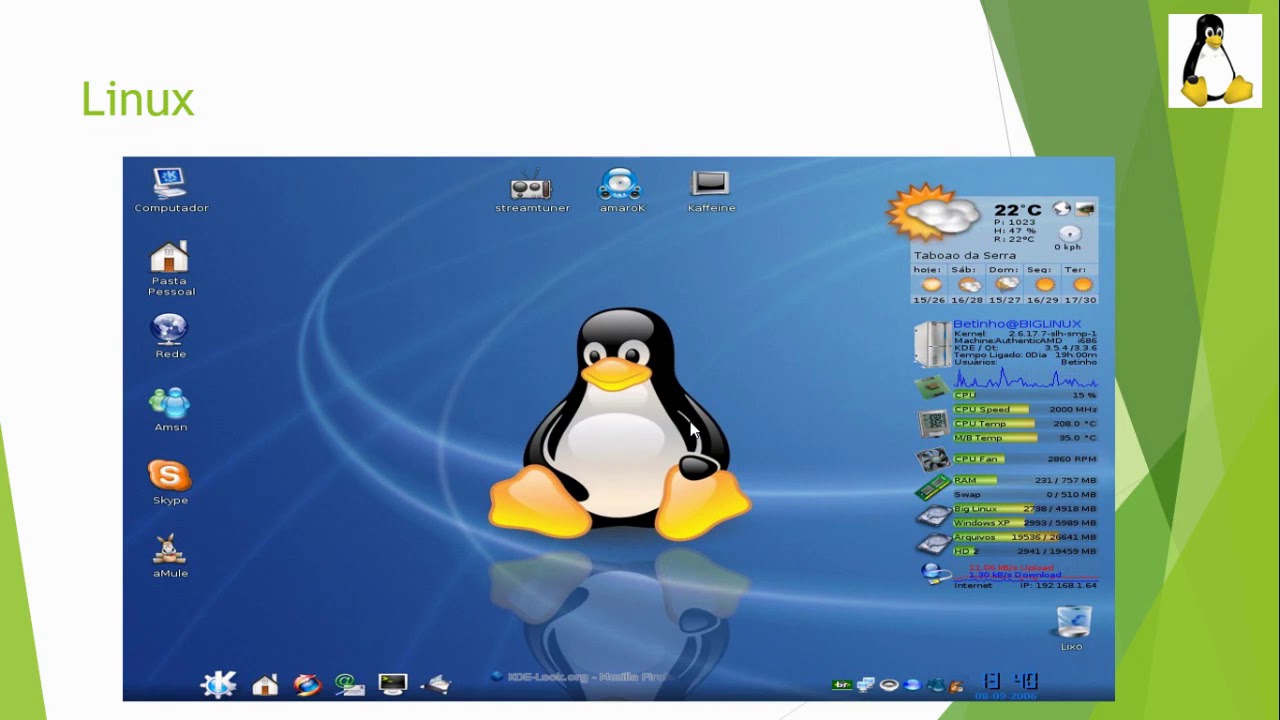Click the Linux slide title
This screenshot has width=1280, height=720.
(137, 99)
